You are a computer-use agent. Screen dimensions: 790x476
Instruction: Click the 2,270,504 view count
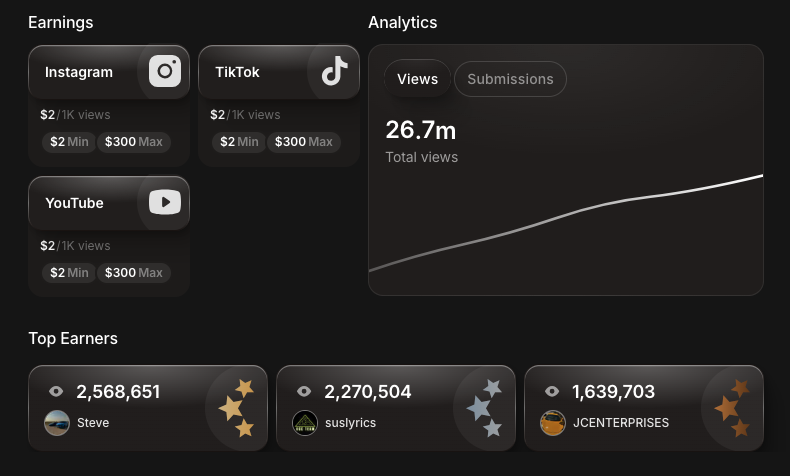367,392
